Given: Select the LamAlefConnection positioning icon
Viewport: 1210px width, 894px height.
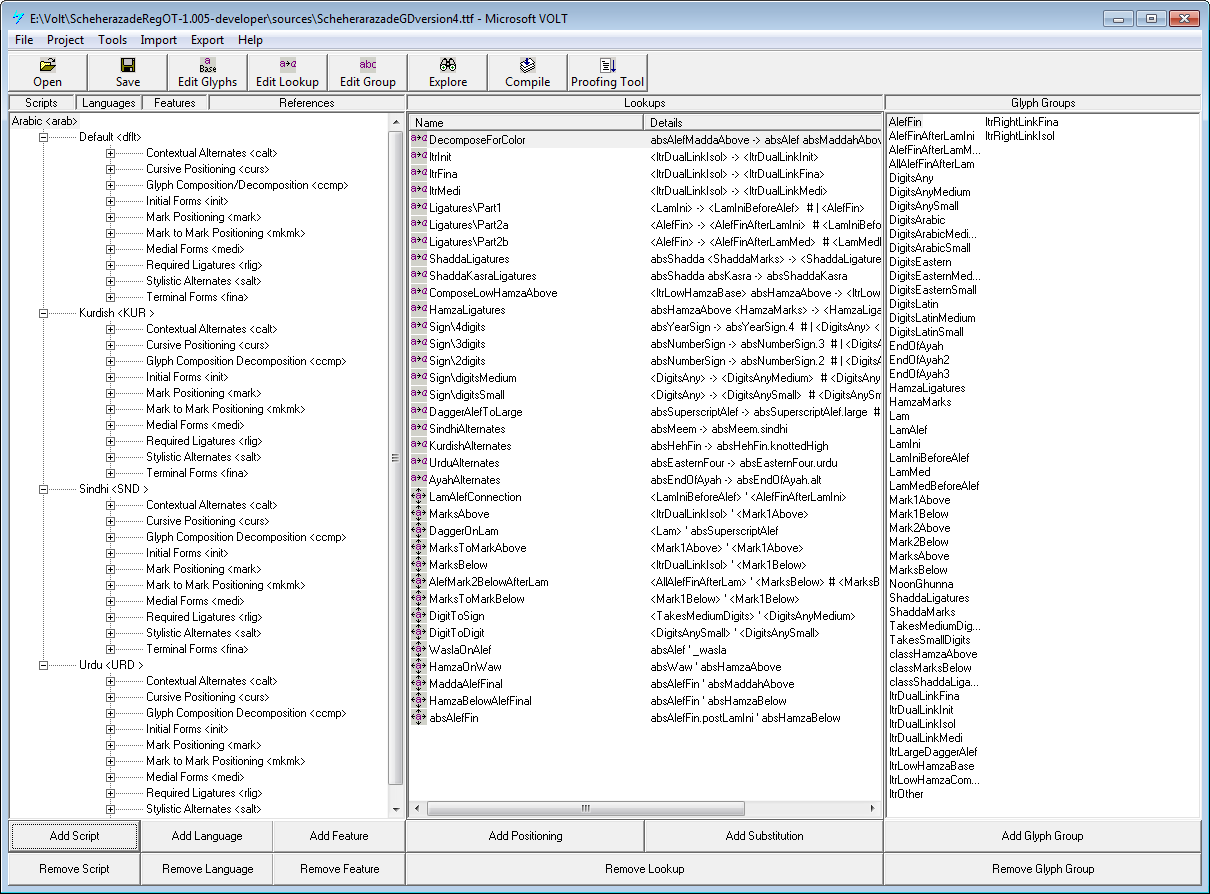Looking at the screenshot, I should 418,496.
